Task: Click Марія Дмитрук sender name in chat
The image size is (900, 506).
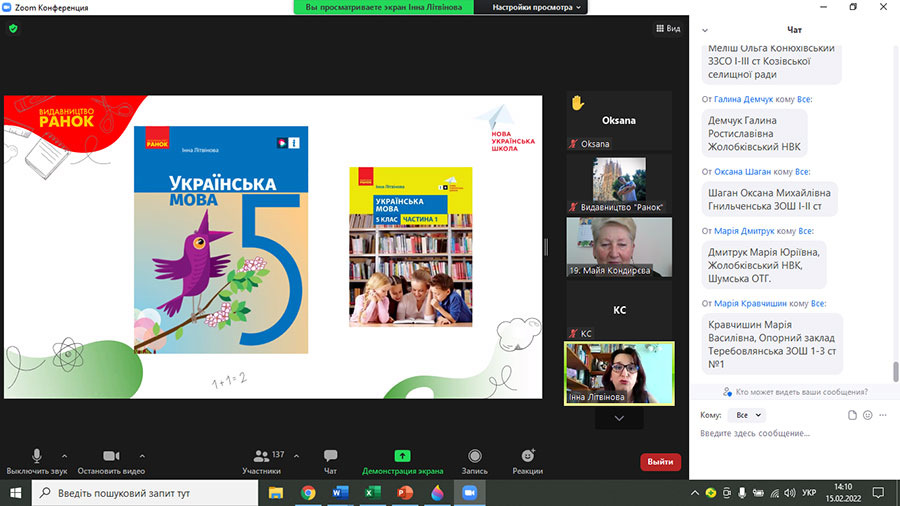Action: [744, 231]
